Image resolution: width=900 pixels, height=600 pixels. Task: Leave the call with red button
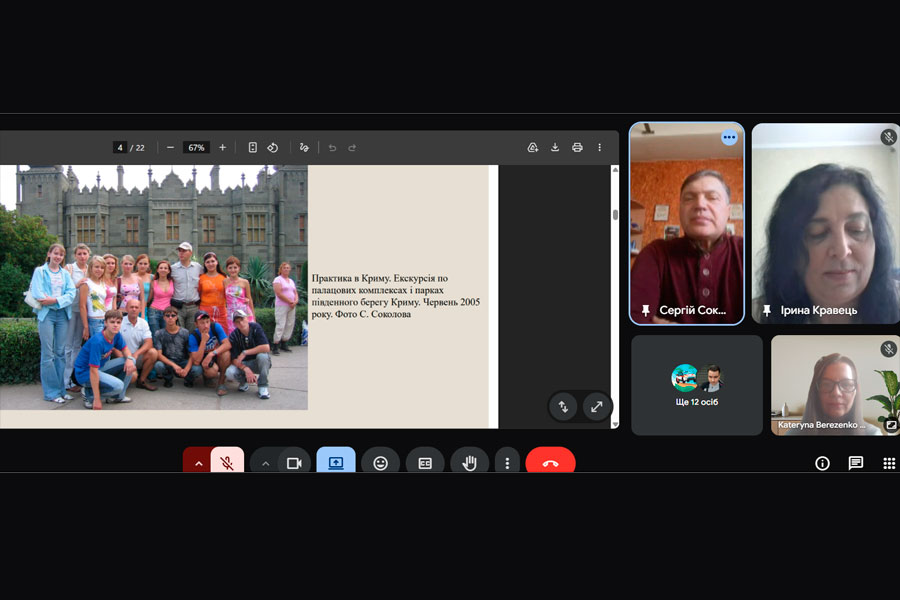(x=550, y=463)
